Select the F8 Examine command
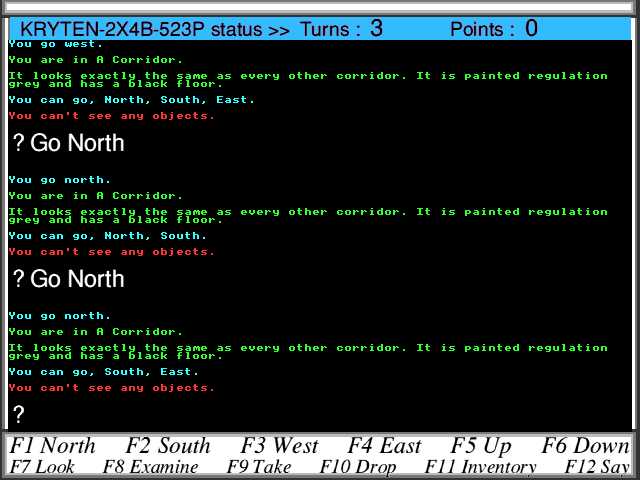 click(x=150, y=467)
